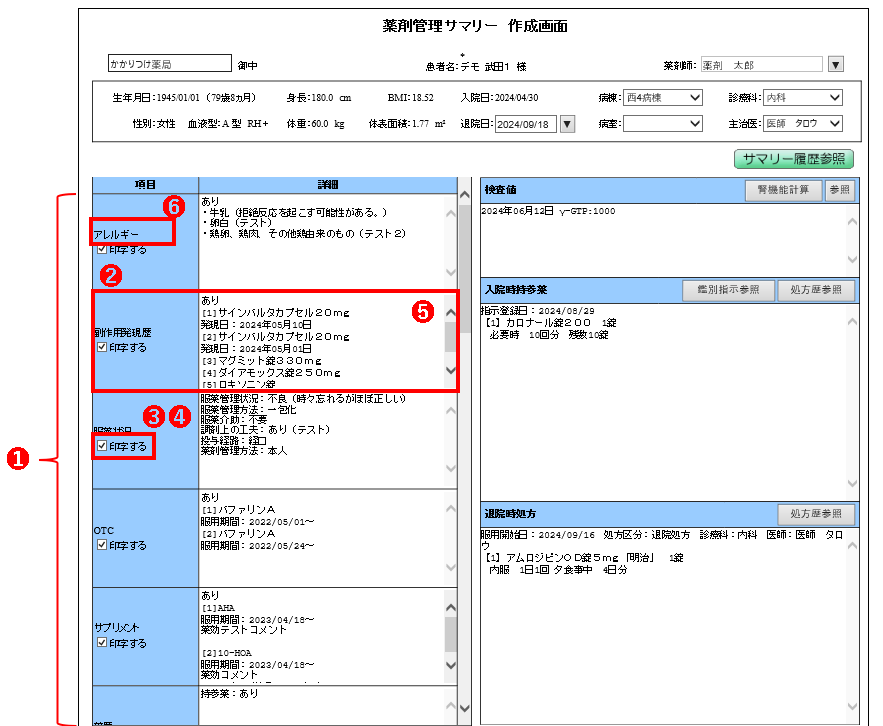
Task: Open the calendar arrow next to 退院日
Action: point(567,124)
